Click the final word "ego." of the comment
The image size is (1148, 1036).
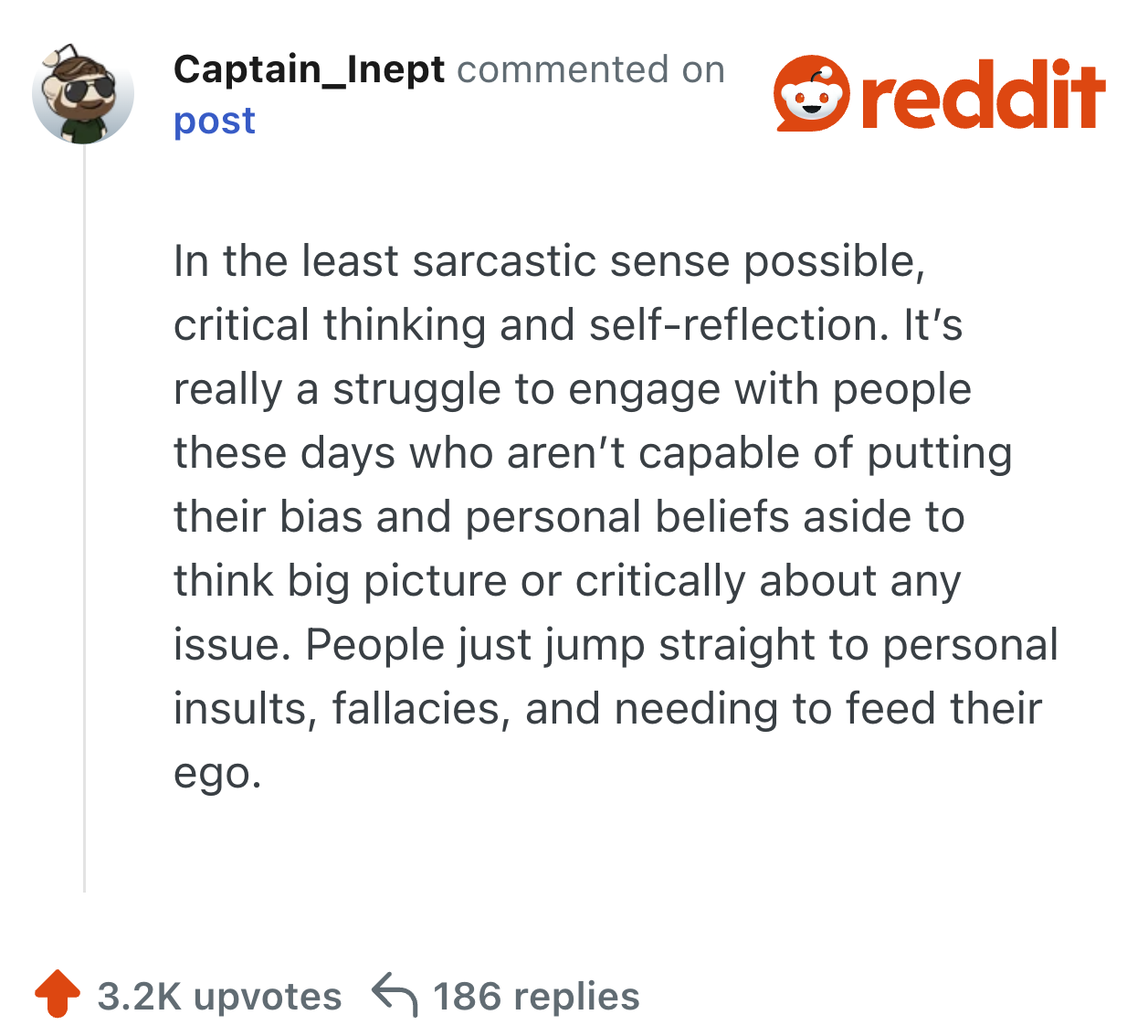click(x=217, y=773)
